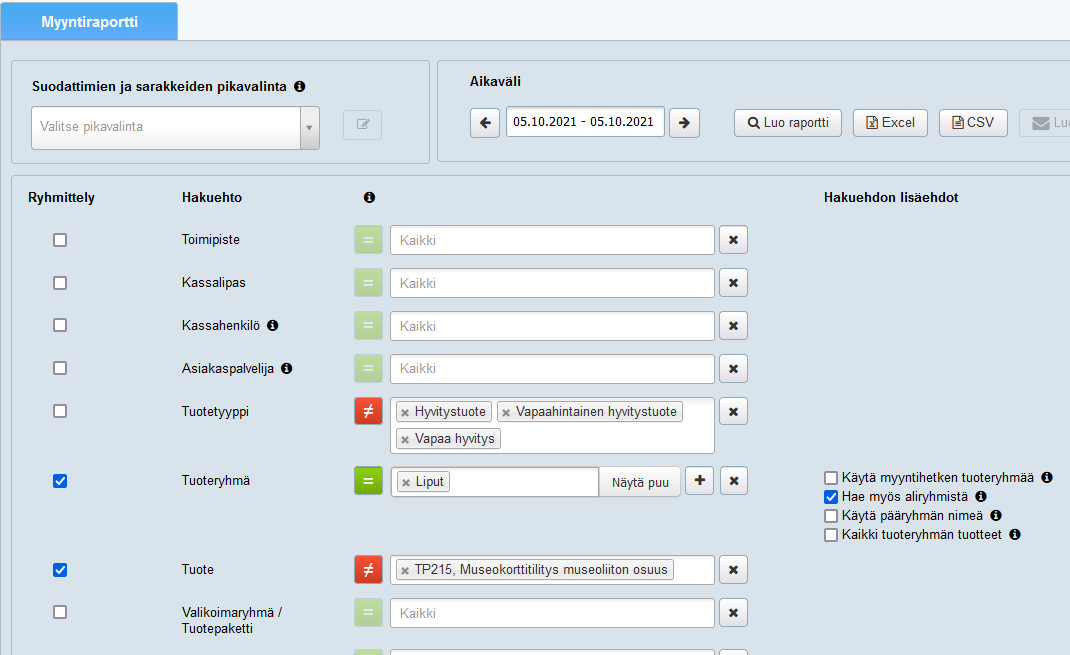Click the edit quick selection pencil icon
This screenshot has height=655, width=1070.
point(362,125)
